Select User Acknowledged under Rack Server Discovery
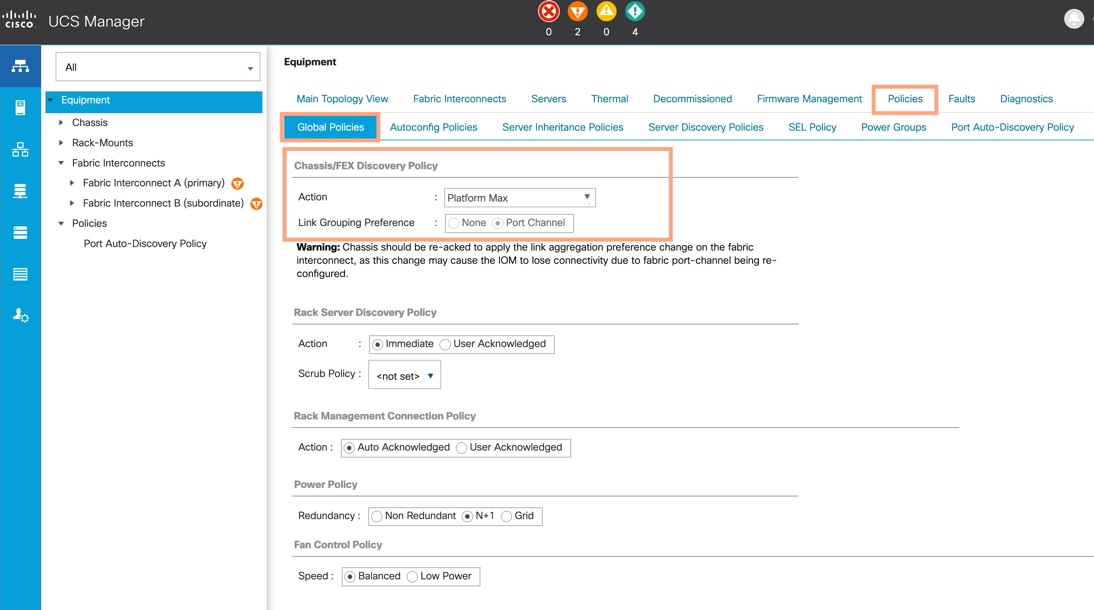 (445, 344)
